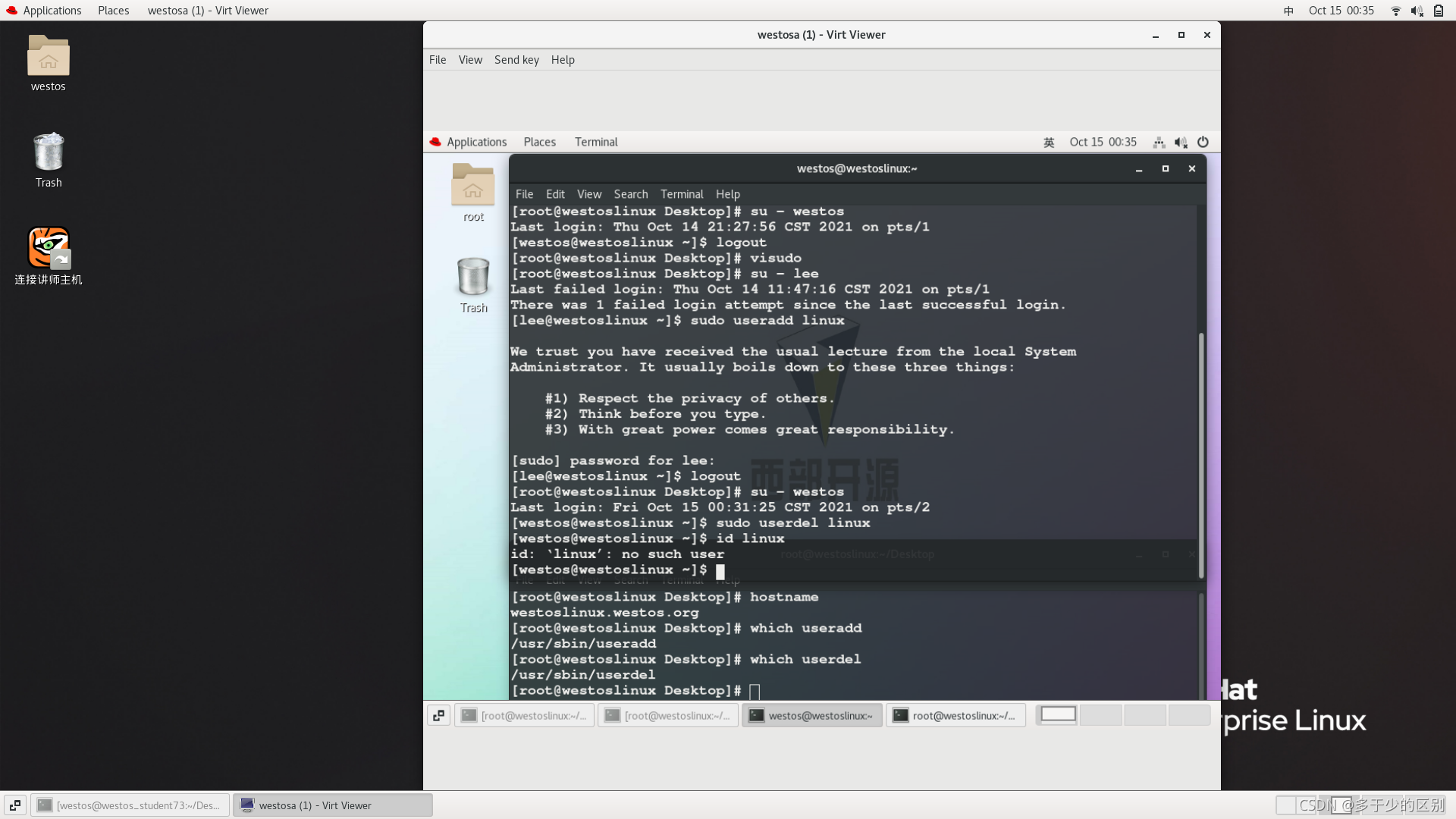Expand the guest Applications menu
This screenshot has width=1456, height=819.
point(476,142)
